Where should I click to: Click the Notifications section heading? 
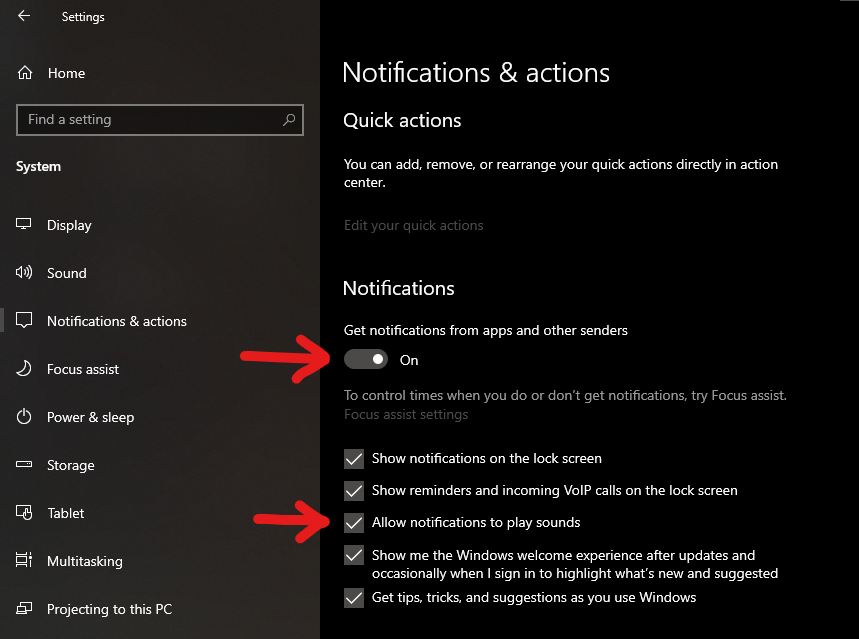click(399, 288)
